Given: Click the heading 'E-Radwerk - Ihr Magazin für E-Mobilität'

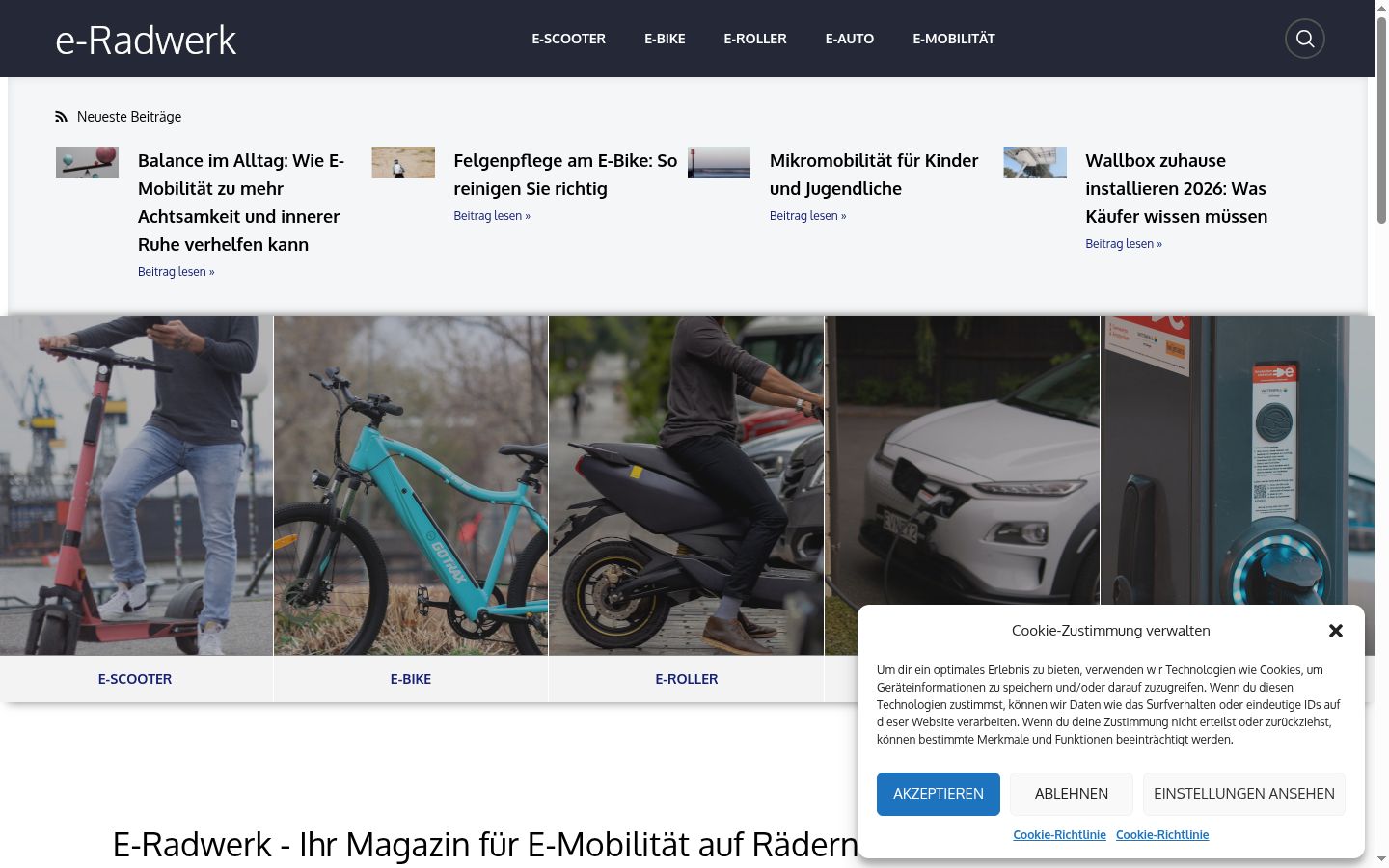Looking at the screenshot, I should click(x=485, y=845).
